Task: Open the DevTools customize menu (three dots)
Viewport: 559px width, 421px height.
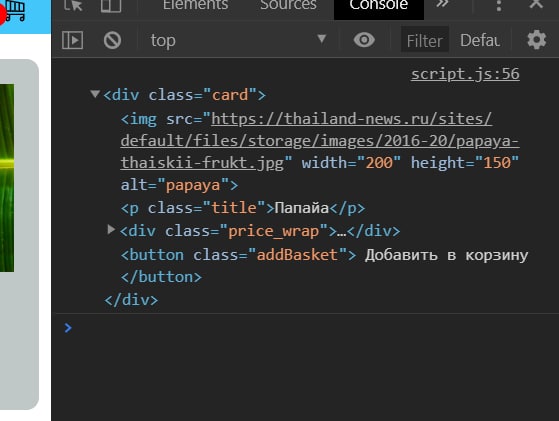Action: pyautogui.click(x=499, y=5)
